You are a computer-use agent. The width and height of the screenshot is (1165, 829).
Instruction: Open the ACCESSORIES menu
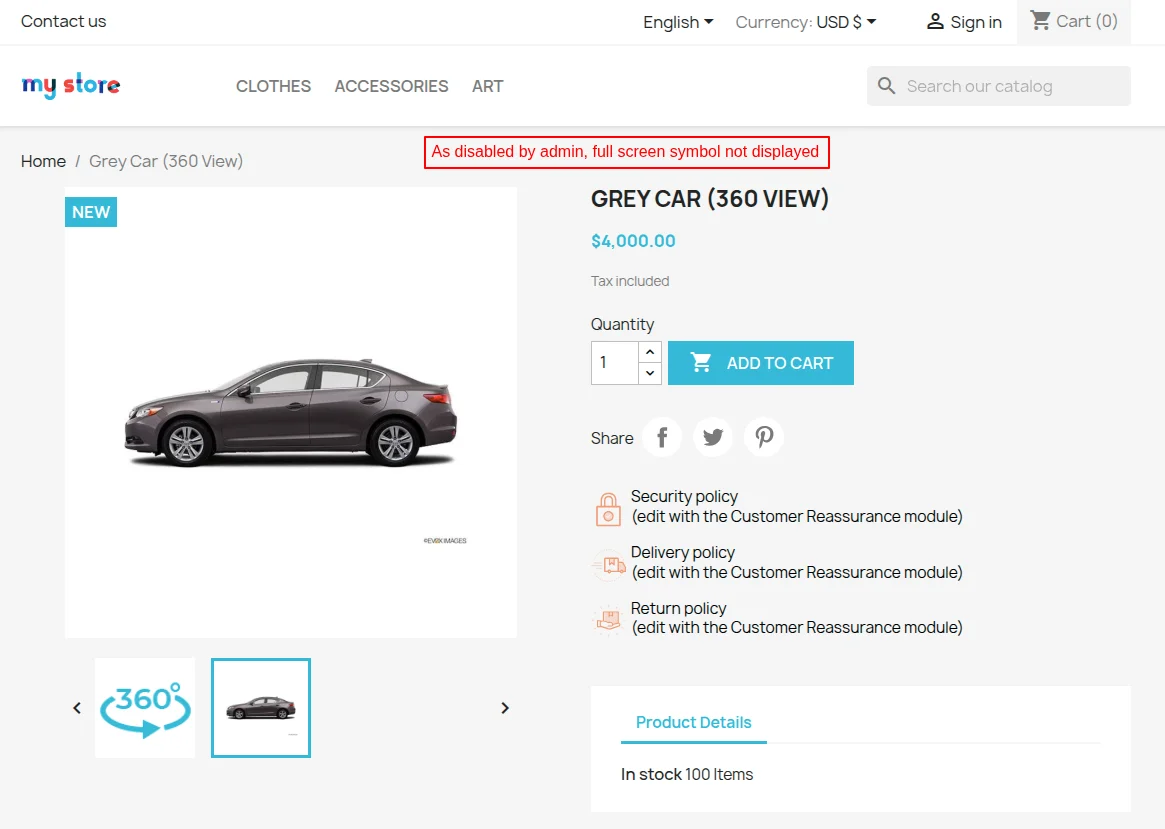pyautogui.click(x=391, y=86)
